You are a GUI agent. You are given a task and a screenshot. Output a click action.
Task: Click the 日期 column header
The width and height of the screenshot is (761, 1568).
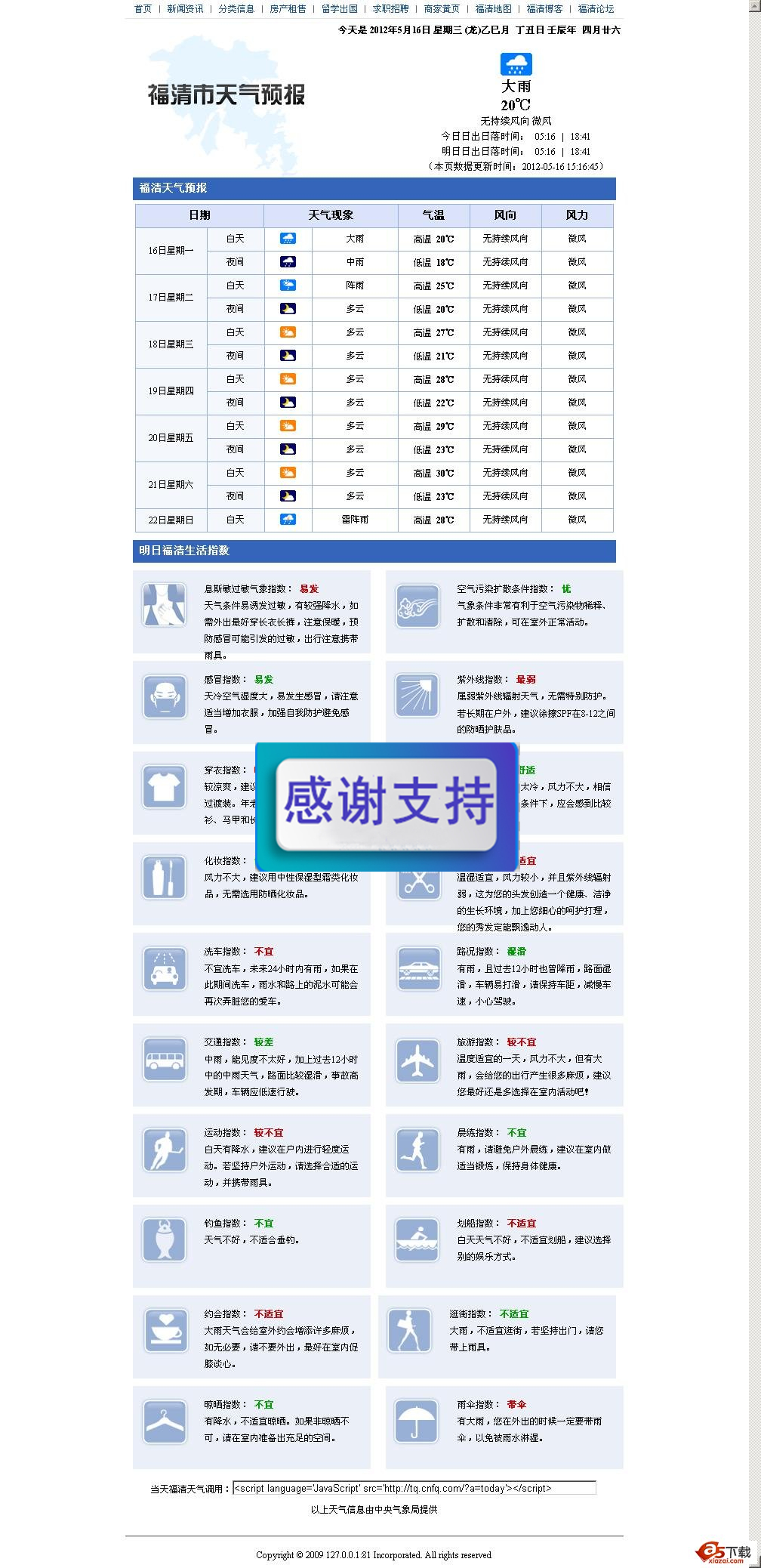[x=199, y=215]
